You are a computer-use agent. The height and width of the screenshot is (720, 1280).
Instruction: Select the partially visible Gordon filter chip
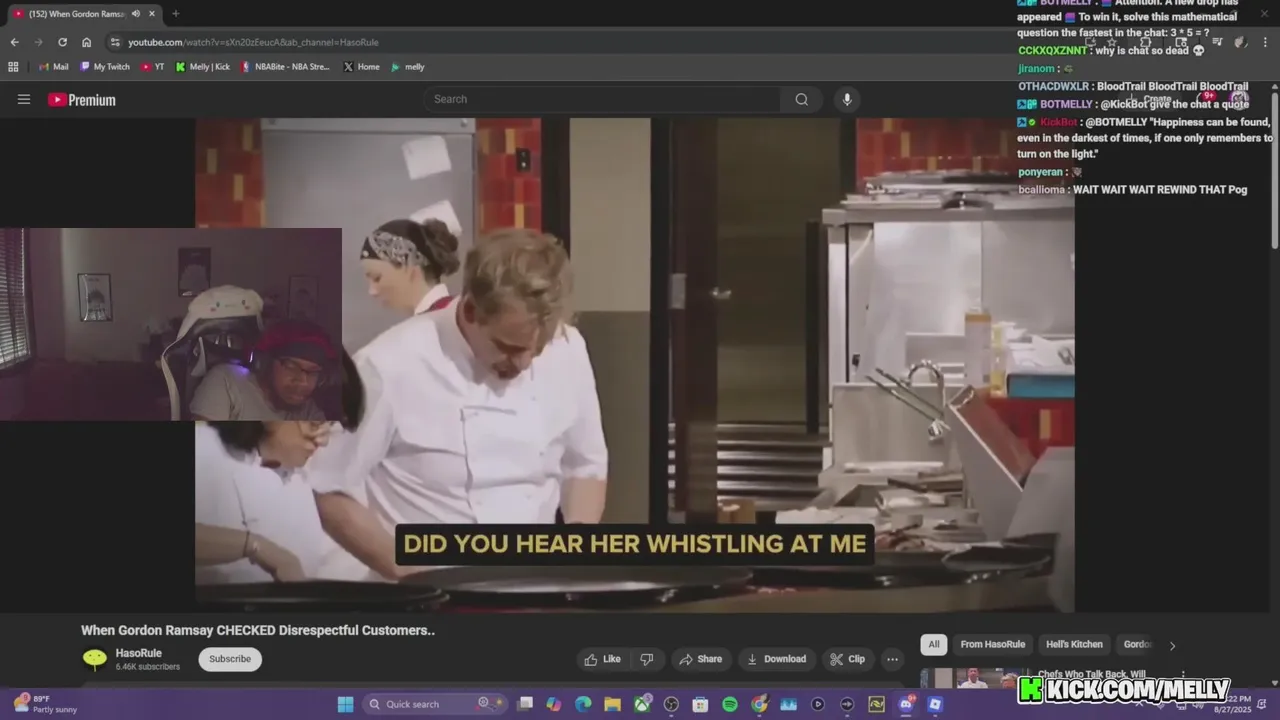point(1137,644)
